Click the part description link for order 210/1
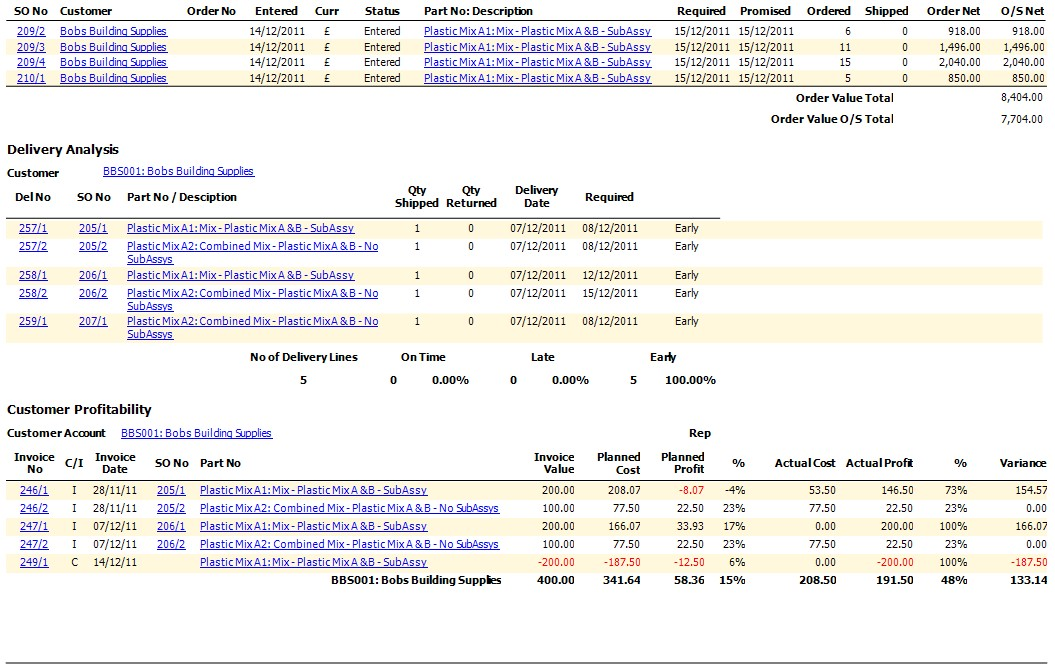The width and height of the screenshot is (1055, 671). tap(537, 78)
